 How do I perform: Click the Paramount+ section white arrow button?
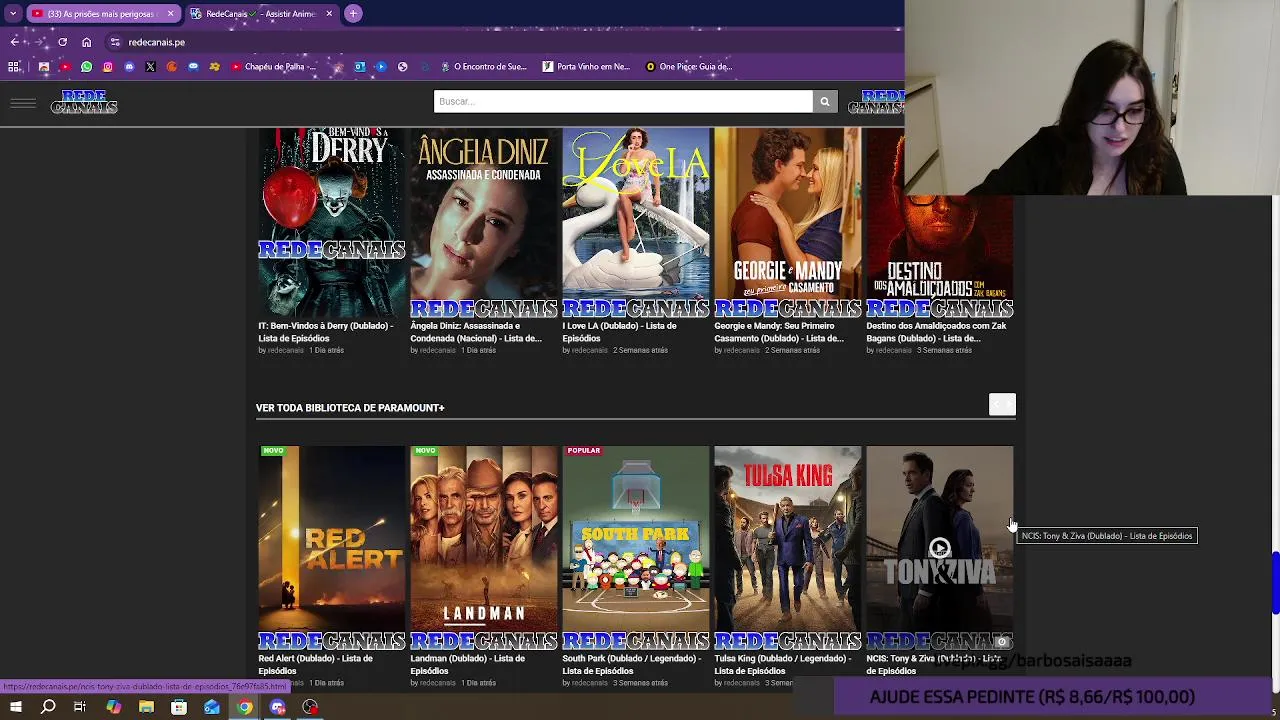pyautogui.click(x=1002, y=404)
